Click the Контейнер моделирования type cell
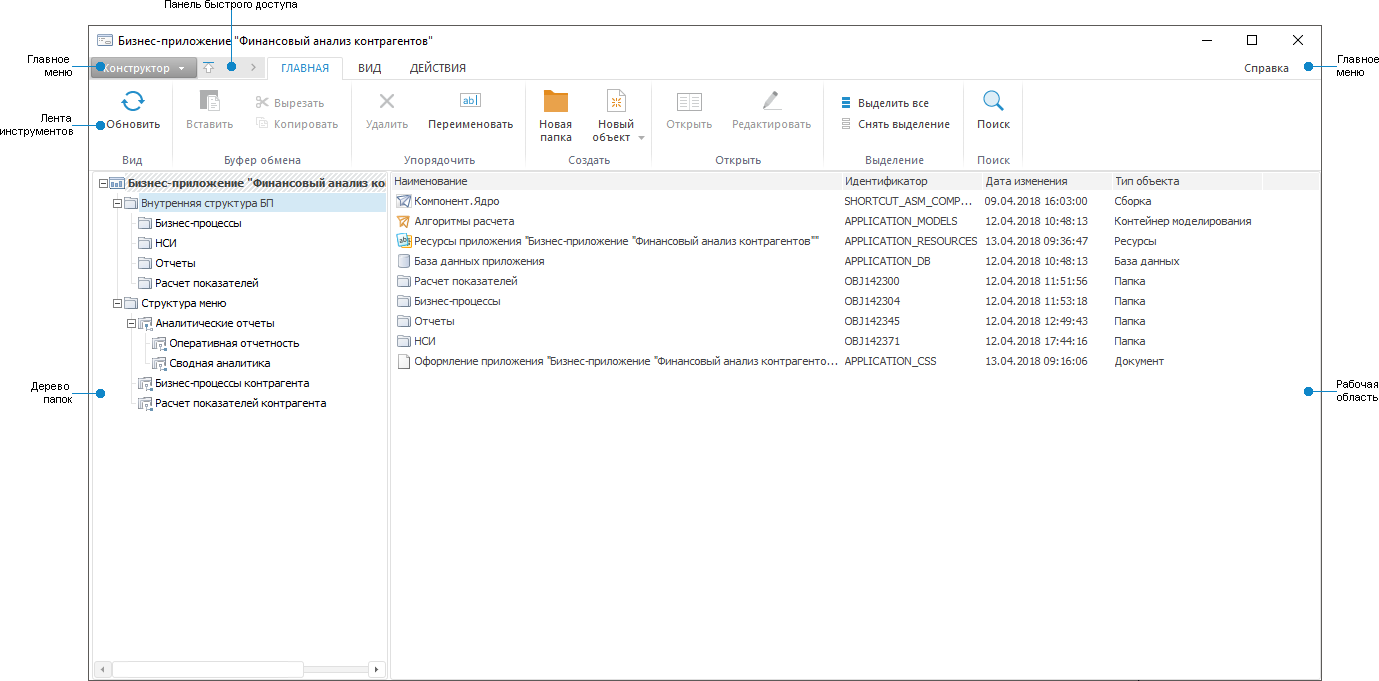The width and height of the screenshot is (1379, 681). click(x=1183, y=221)
